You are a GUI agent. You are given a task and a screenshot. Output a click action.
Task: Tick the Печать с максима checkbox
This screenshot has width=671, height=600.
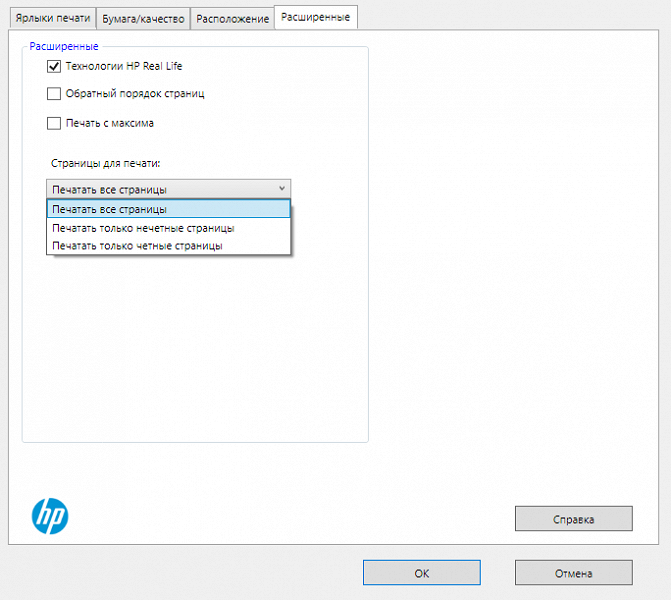(x=54, y=124)
